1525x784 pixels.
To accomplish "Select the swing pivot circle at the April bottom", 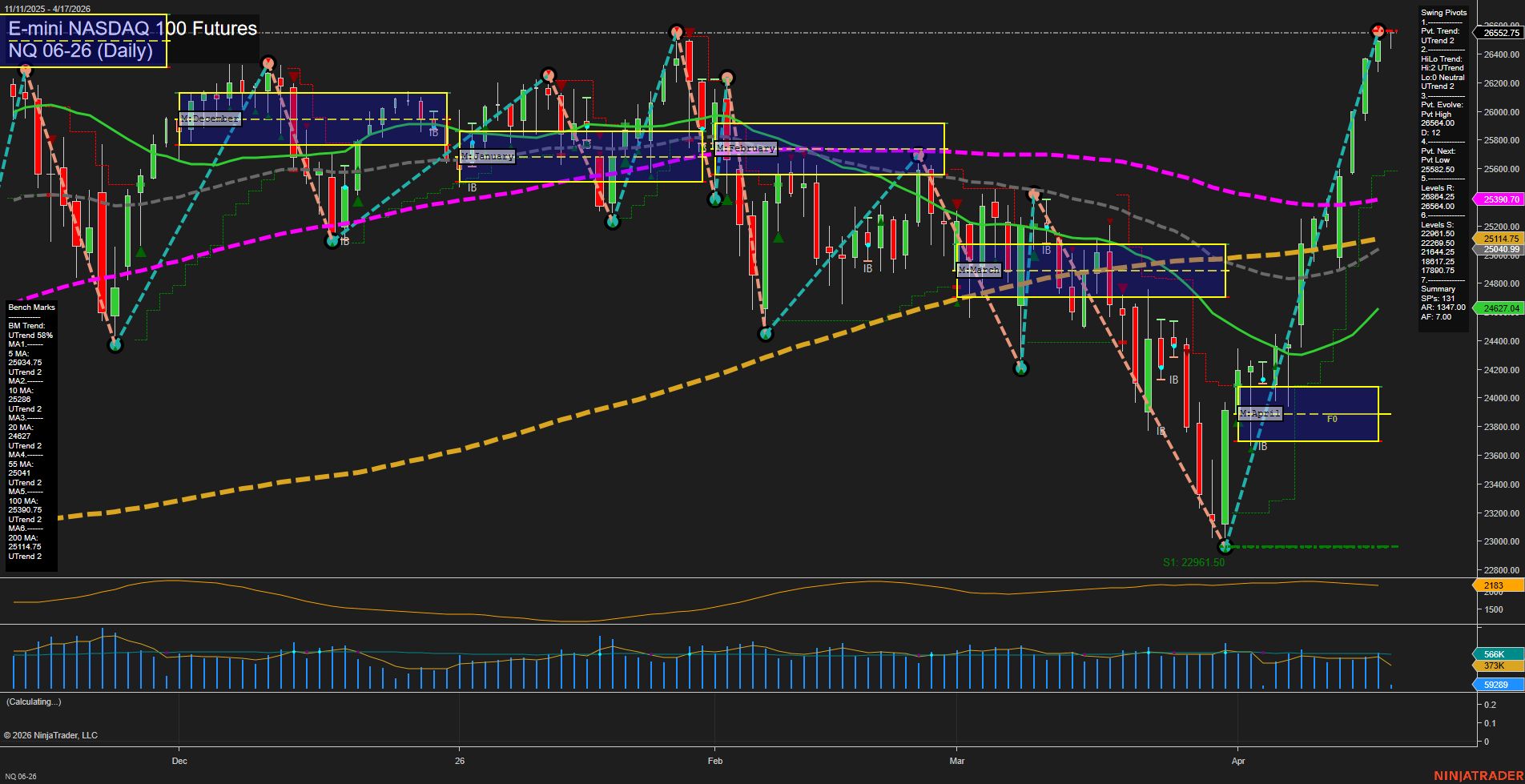I will coord(1225,547).
